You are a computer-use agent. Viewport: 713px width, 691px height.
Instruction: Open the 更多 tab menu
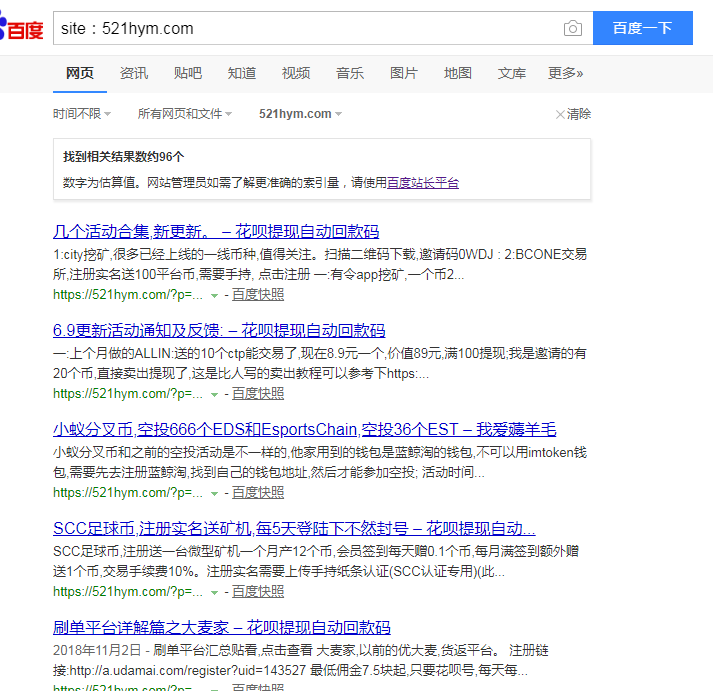coord(565,73)
